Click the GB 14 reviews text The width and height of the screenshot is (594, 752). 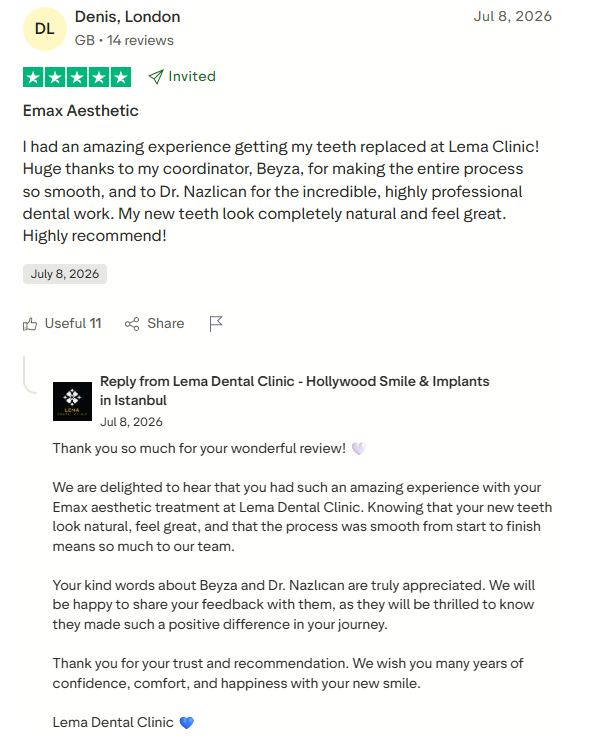[x=124, y=40]
